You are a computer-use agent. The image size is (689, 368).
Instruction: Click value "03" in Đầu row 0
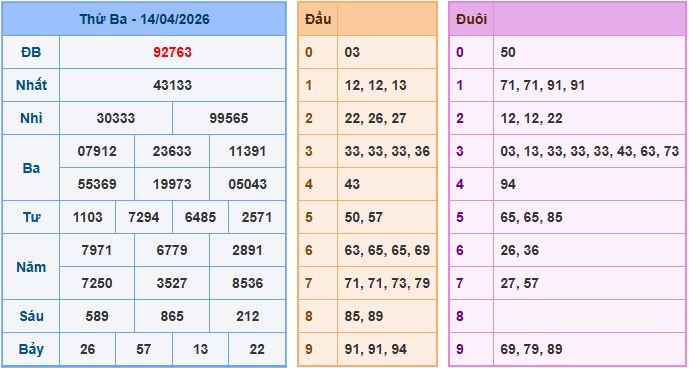pyautogui.click(x=352, y=52)
